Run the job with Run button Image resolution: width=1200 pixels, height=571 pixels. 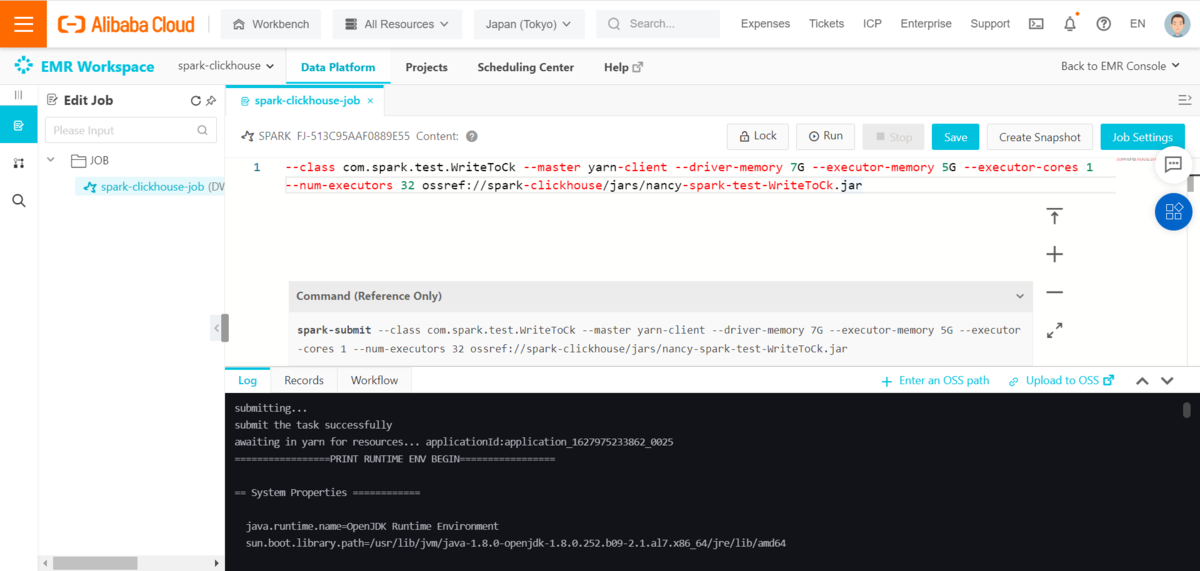(825, 136)
